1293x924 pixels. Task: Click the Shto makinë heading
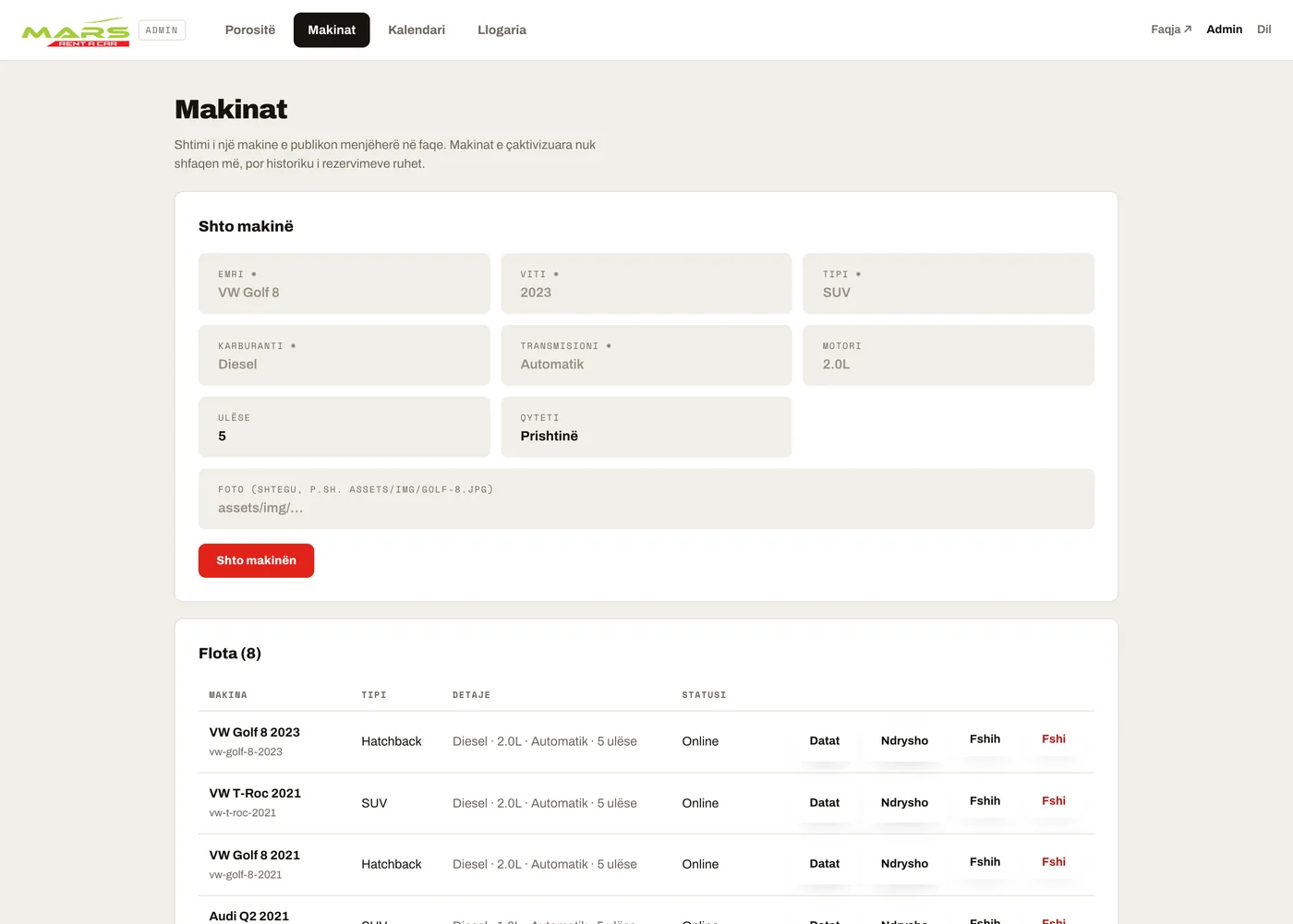click(x=246, y=226)
